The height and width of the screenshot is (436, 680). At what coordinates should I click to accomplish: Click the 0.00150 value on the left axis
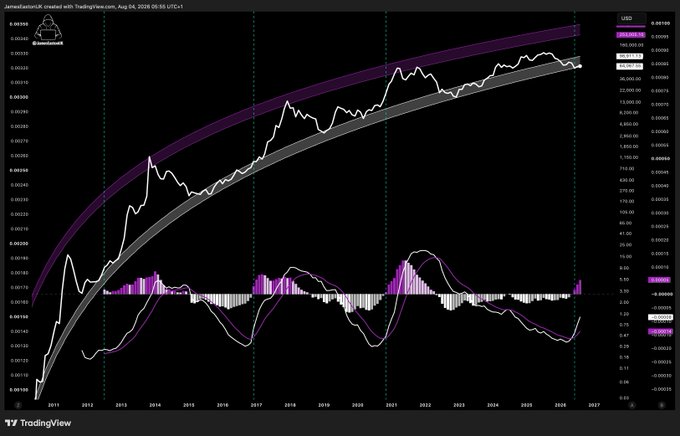tap(19, 317)
